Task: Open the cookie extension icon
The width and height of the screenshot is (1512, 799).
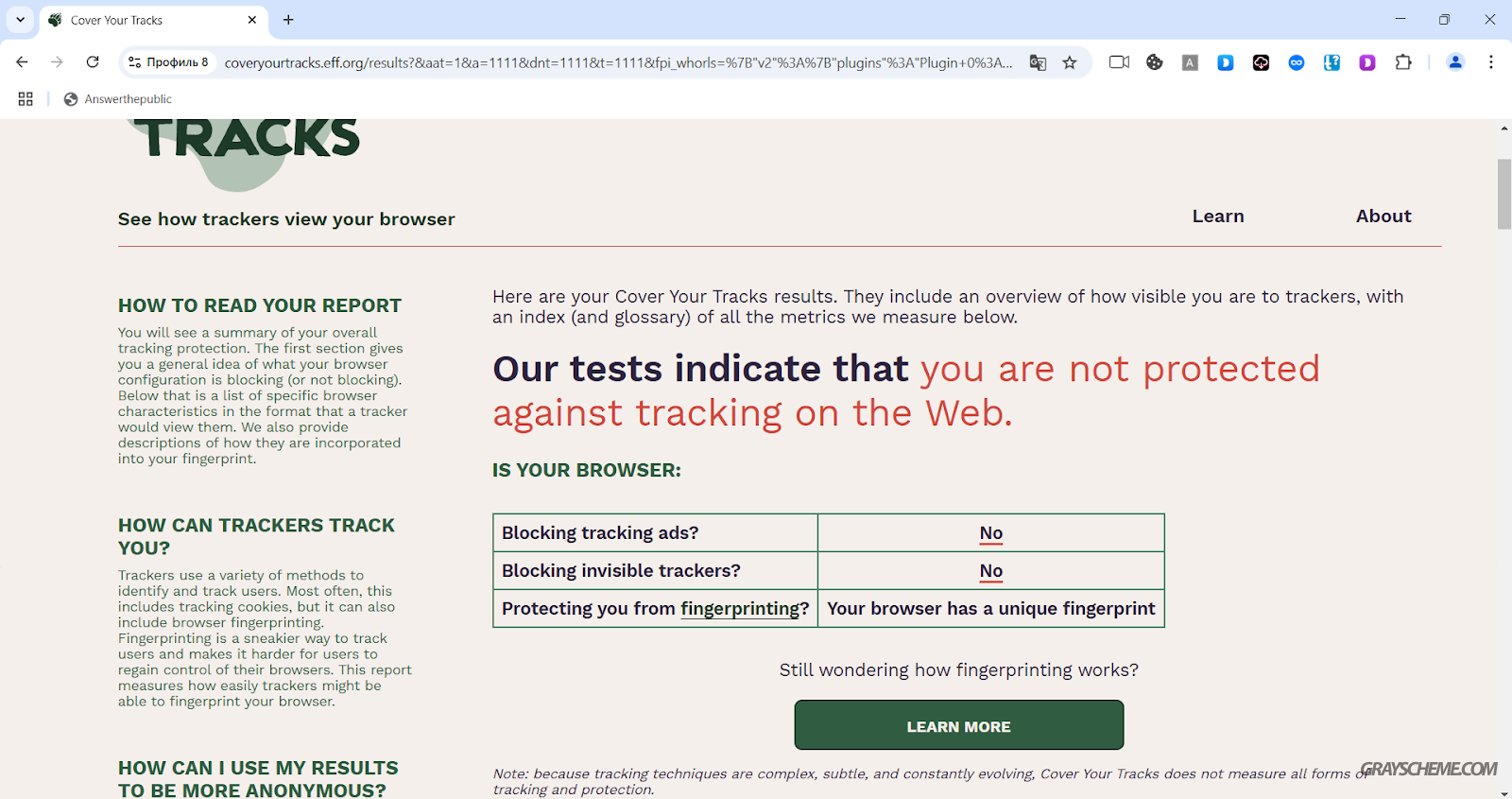Action: tap(1155, 62)
